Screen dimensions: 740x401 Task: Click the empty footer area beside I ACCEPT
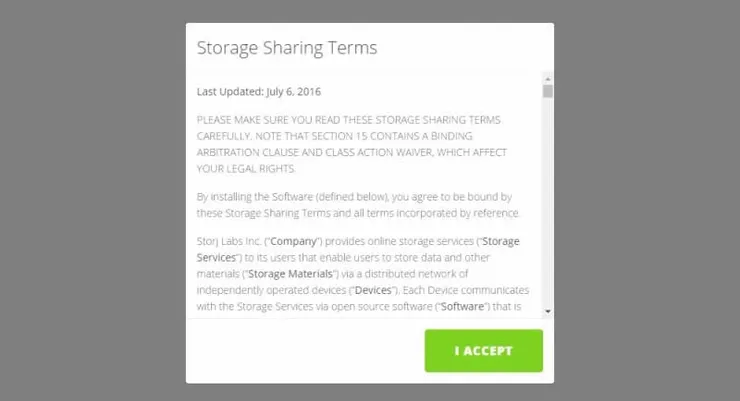point(300,351)
